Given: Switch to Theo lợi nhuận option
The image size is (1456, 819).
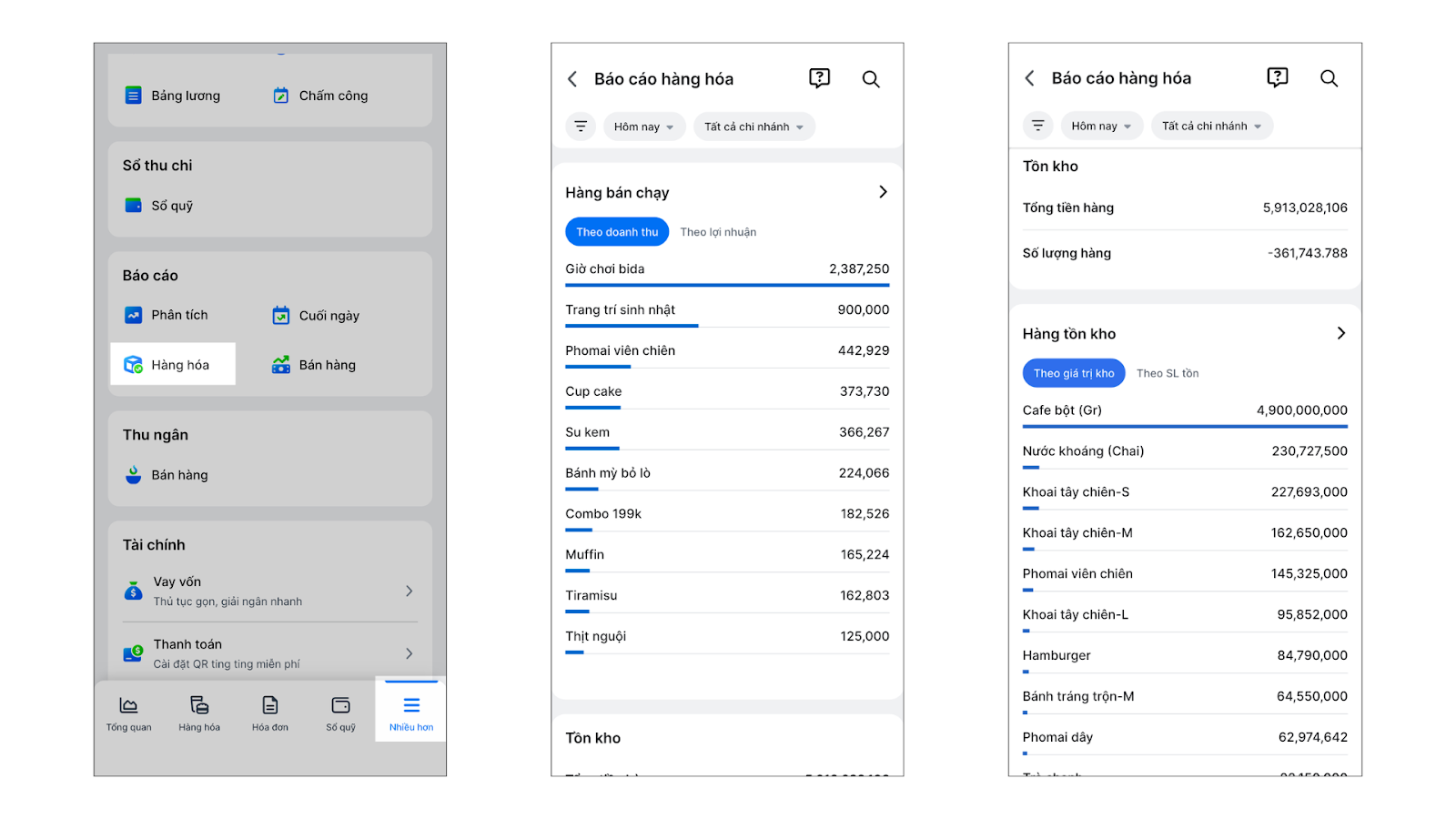Looking at the screenshot, I should tap(718, 232).
